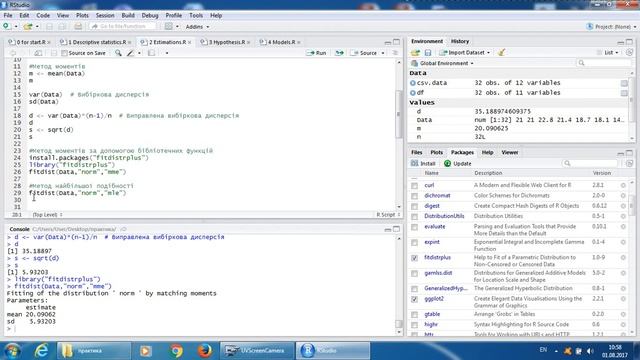The width and height of the screenshot is (640, 360).
Task: Open the Session menu
Action: [105, 16]
